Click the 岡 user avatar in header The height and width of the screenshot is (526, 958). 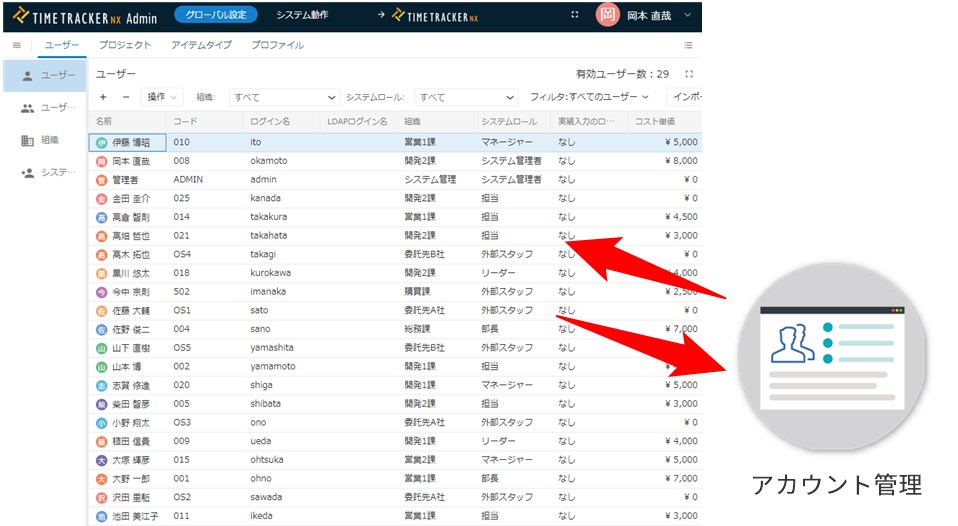coord(607,15)
